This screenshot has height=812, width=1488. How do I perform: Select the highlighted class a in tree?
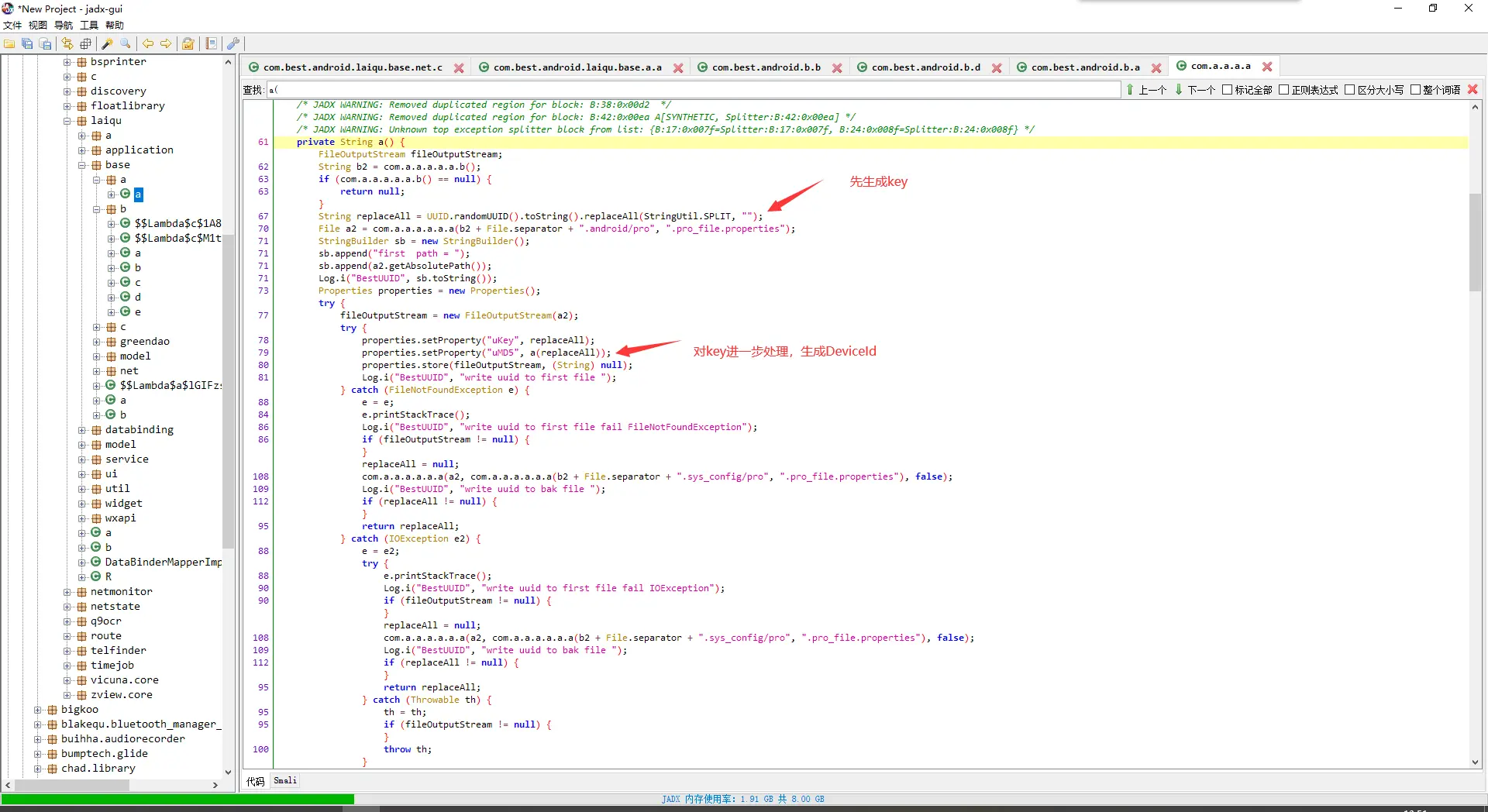[x=138, y=194]
